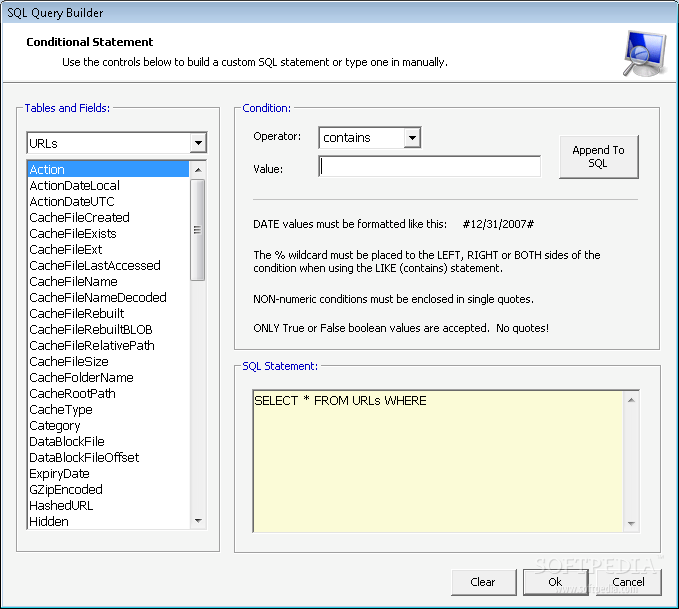The image size is (679, 609).
Task: Select the CacheFileLastAccessed field
Action: [109, 266]
